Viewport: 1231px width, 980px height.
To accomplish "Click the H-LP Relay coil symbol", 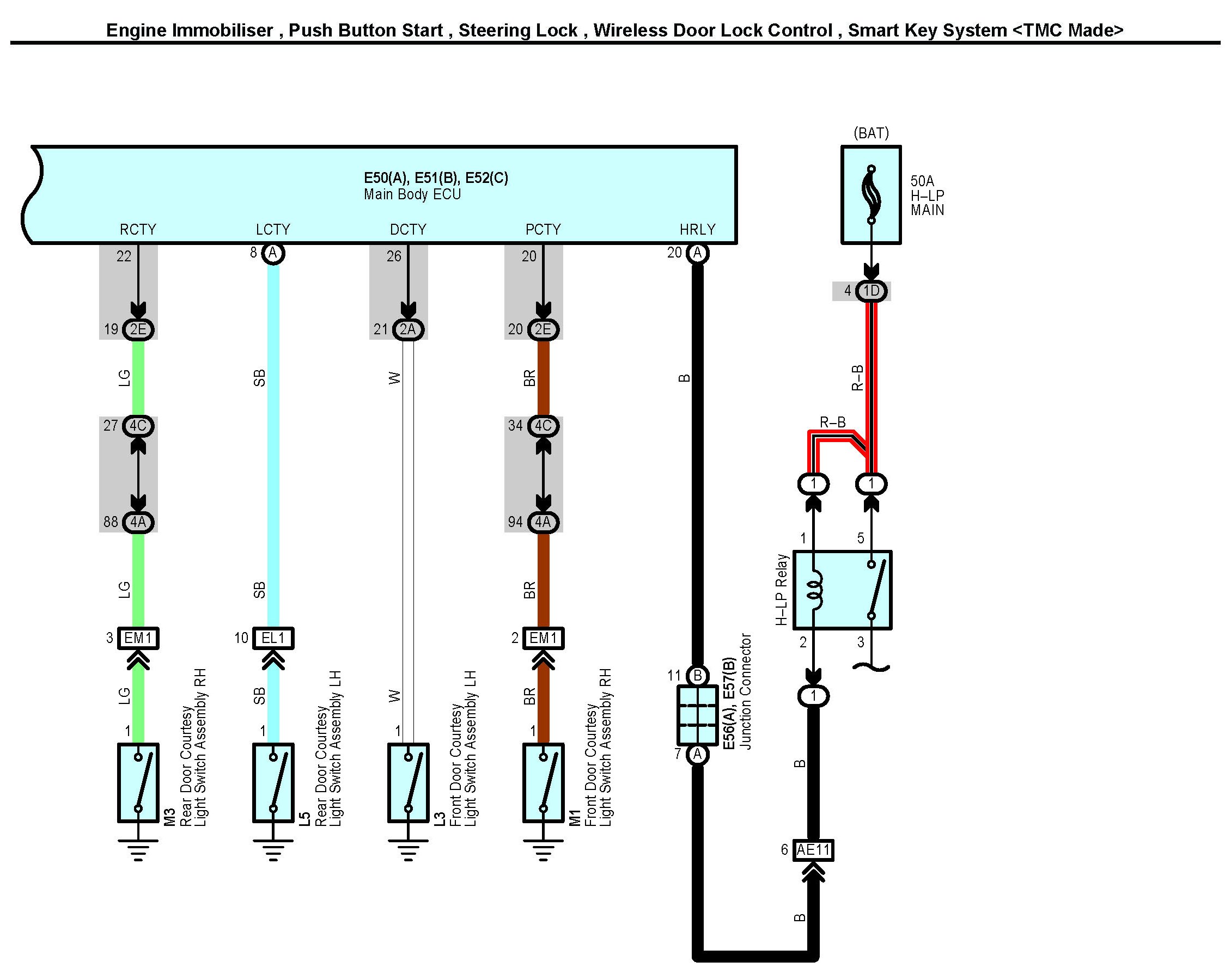I will pyautogui.click(x=815, y=590).
